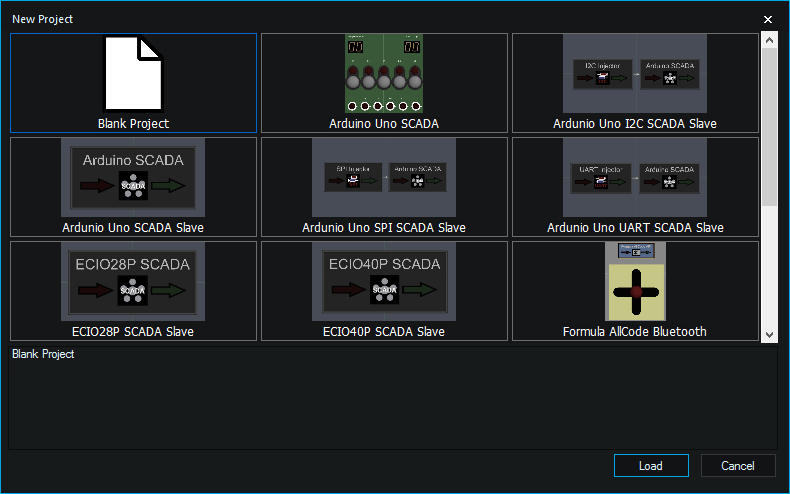Click the Formula AllCode Bluetooth caption
This screenshot has height=494, width=790.
pyautogui.click(x=635, y=332)
